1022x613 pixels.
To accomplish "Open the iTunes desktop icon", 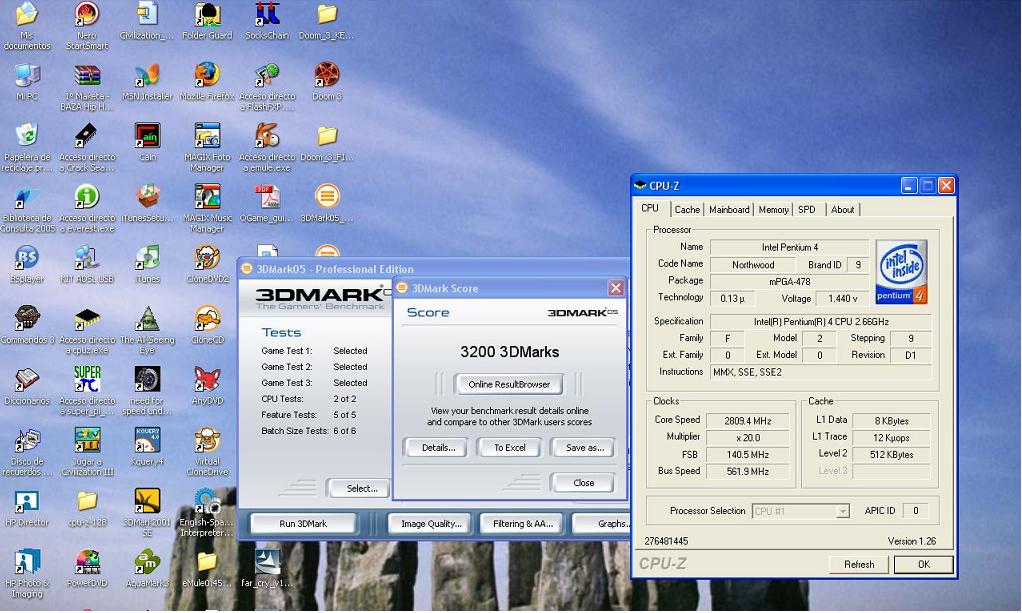I will (x=147, y=258).
